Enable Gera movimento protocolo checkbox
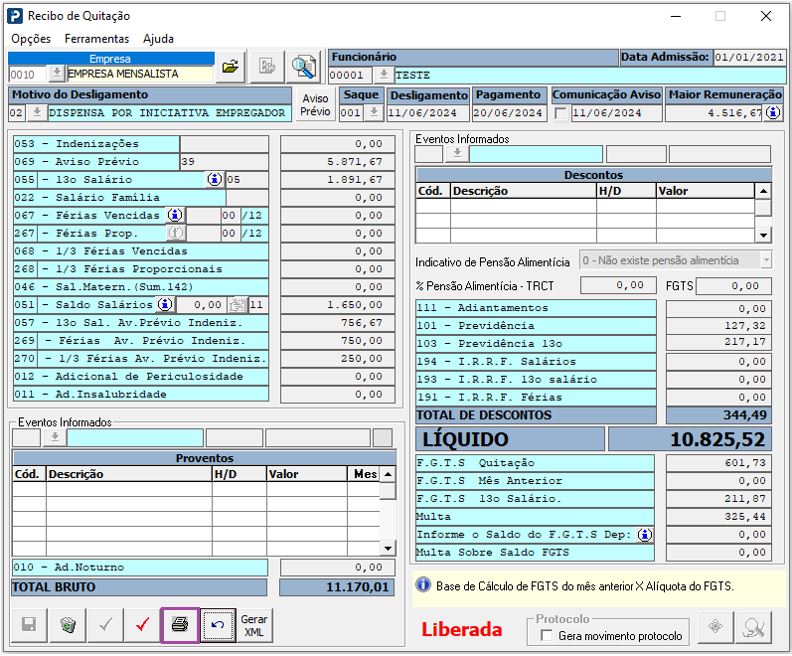Image resolution: width=792 pixels, height=656 pixels. (546, 635)
